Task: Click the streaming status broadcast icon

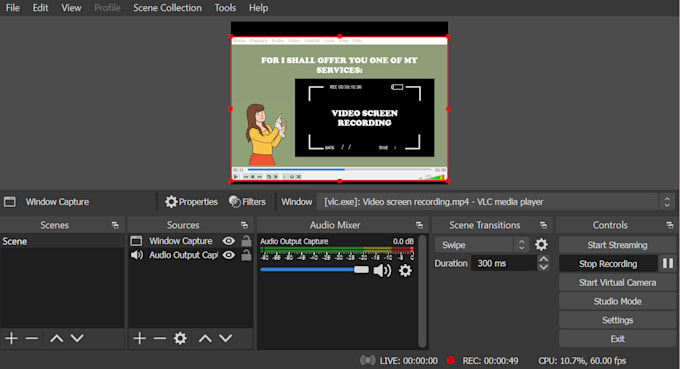Action: coord(367,360)
